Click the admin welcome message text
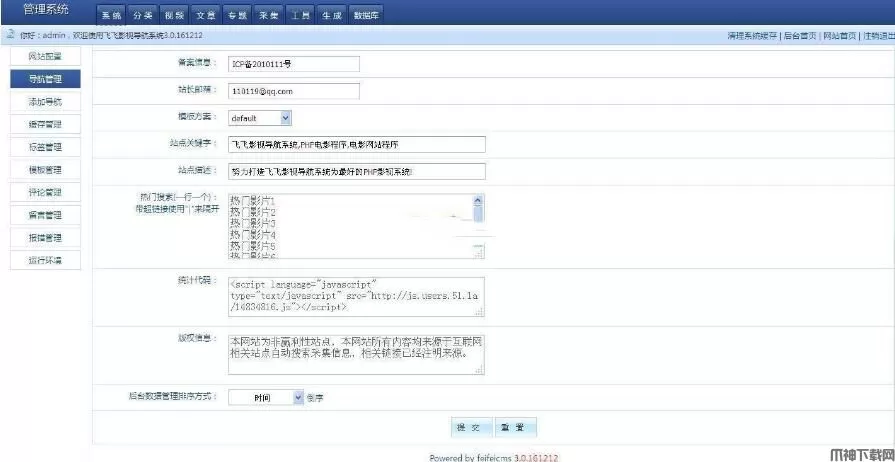This screenshot has height=462, width=895. point(111,35)
